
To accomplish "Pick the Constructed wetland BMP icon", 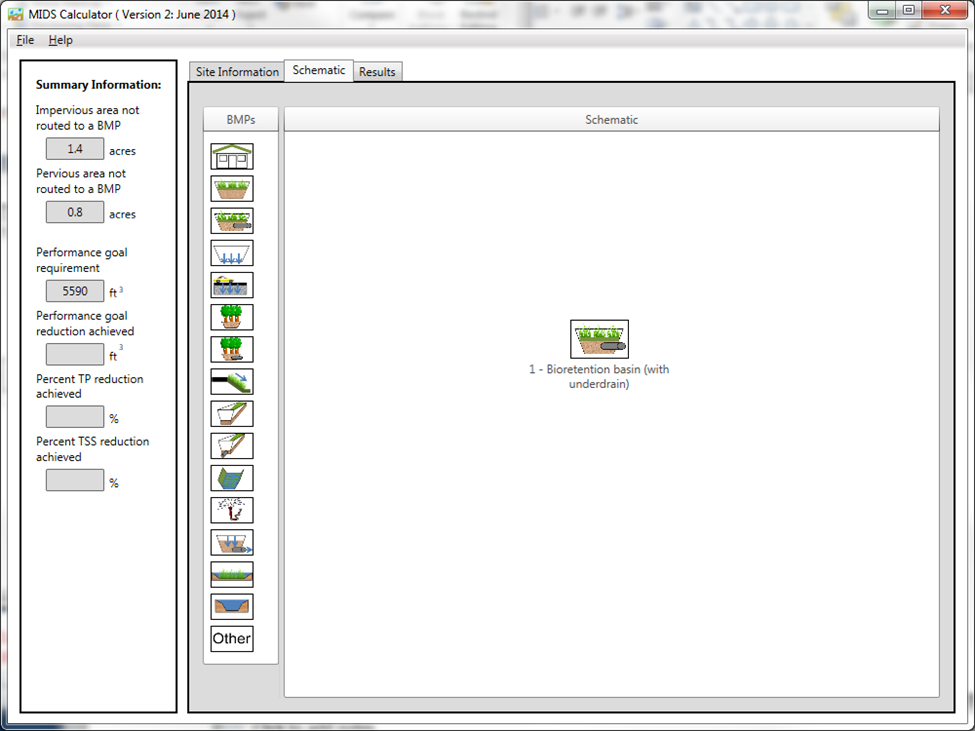I will pos(232,573).
